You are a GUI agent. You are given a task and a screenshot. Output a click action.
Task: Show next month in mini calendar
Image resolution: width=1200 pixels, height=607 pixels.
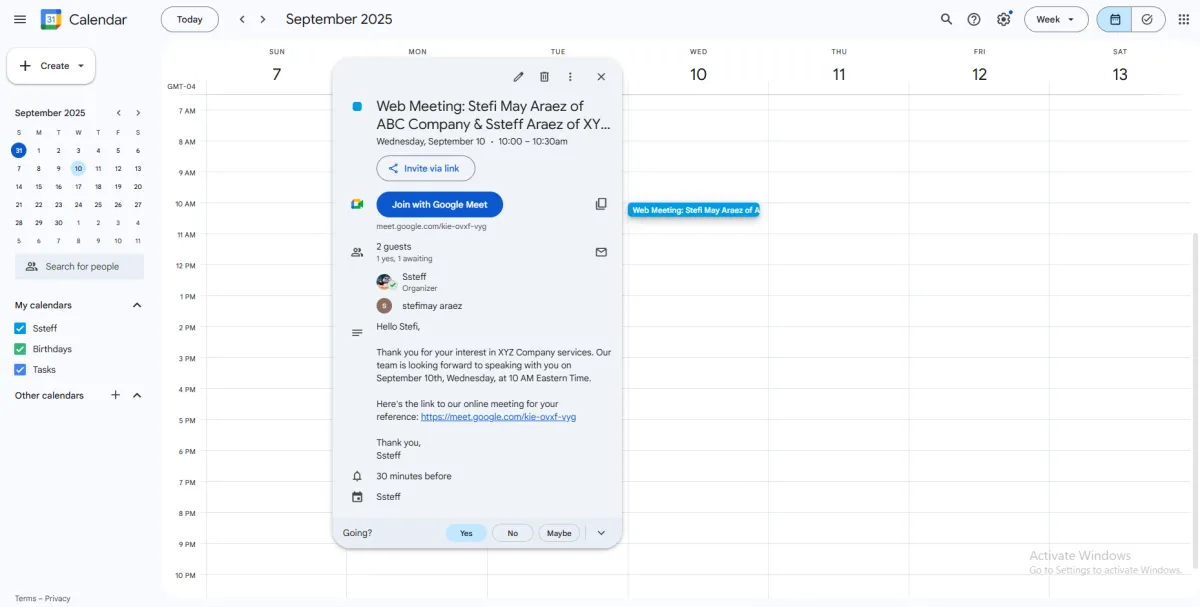(138, 113)
